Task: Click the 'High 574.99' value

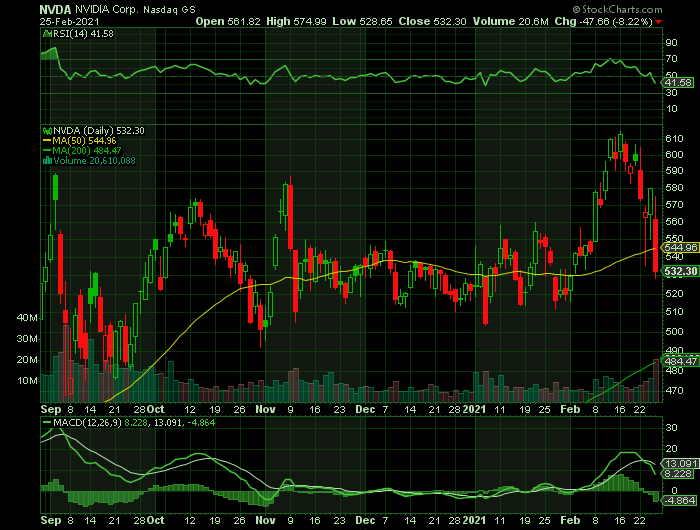Action: coord(296,21)
